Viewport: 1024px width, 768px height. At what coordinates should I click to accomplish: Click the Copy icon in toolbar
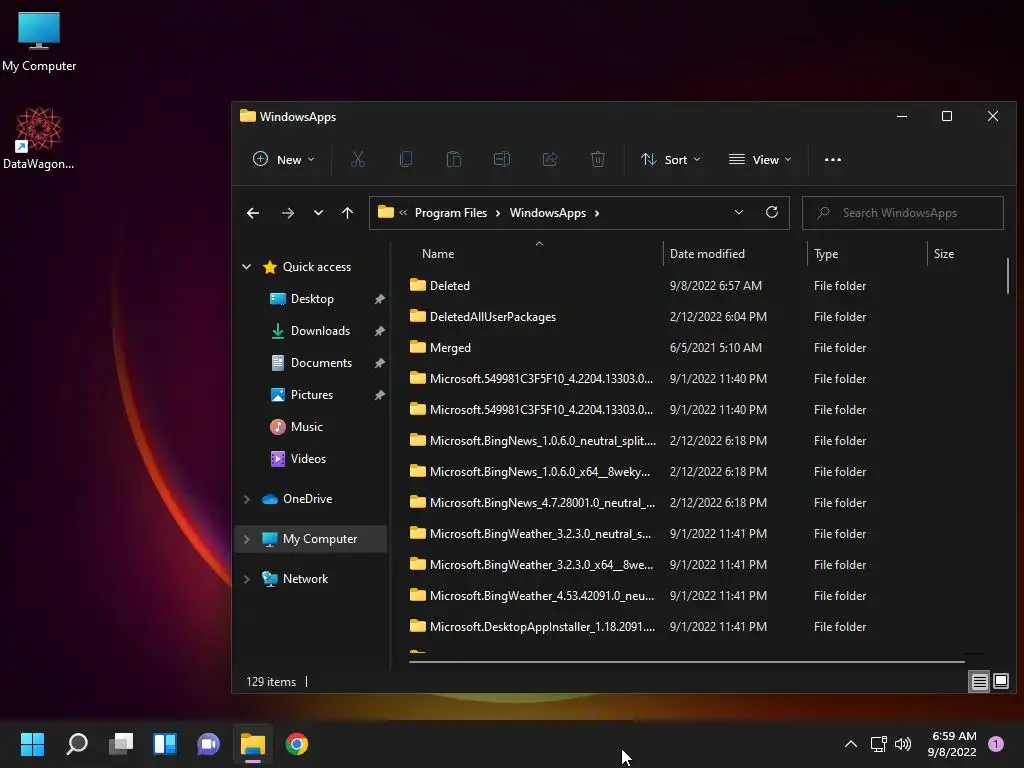click(406, 159)
